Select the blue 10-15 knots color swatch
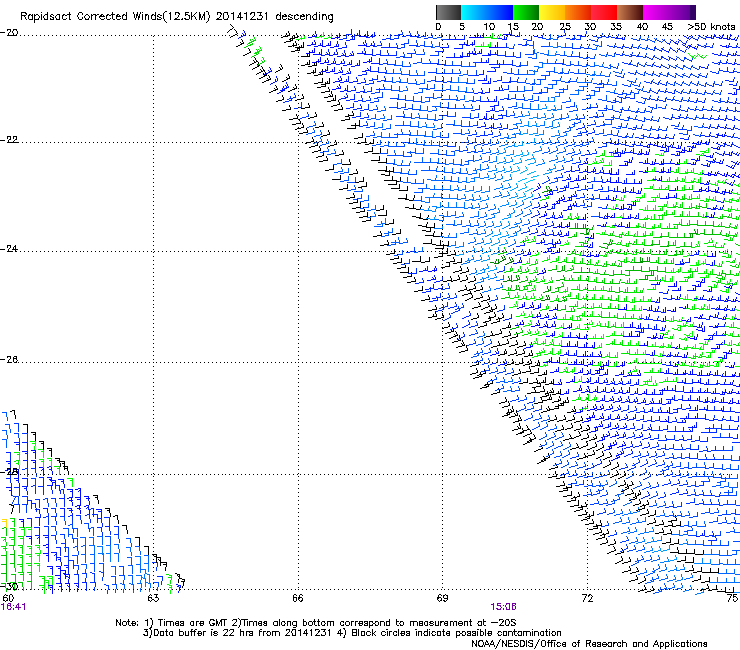 pyautogui.click(x=500, y=12)
